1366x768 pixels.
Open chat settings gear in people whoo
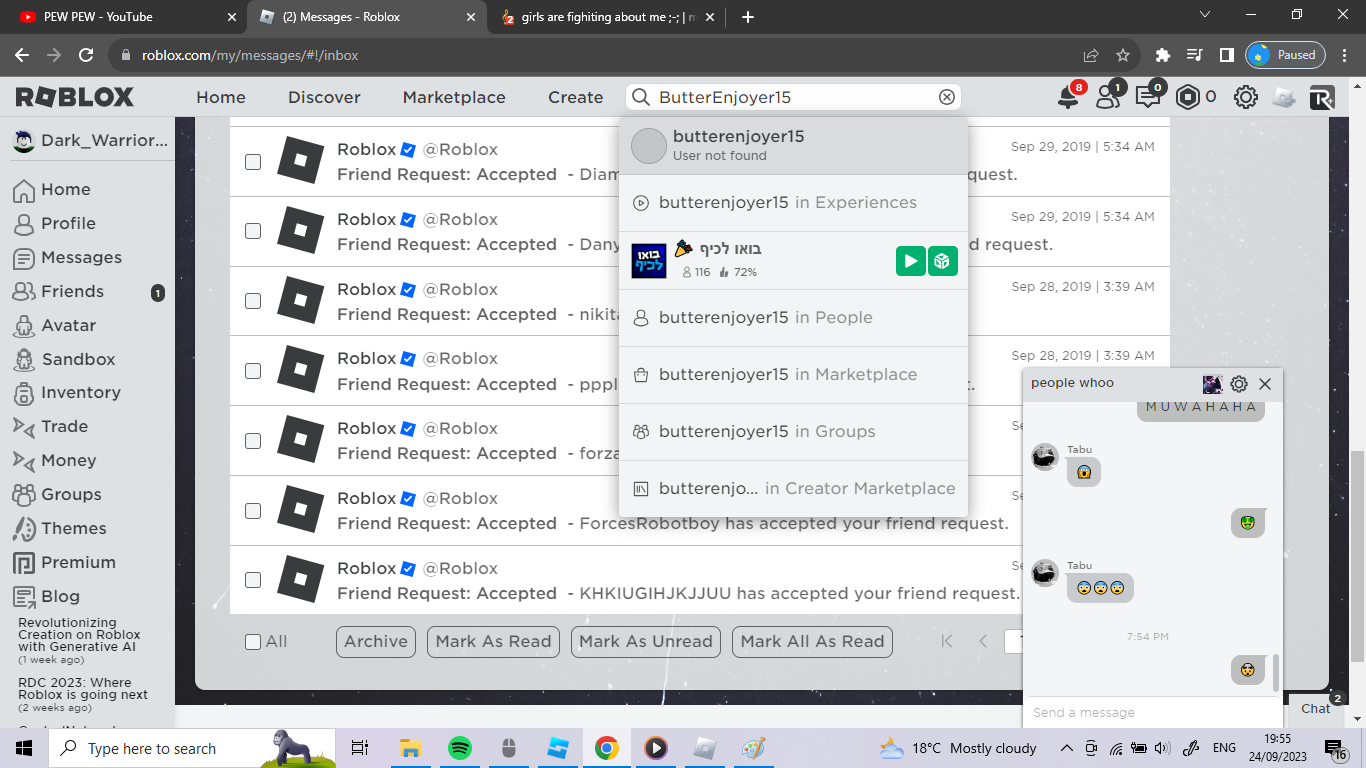(1239, 383)
